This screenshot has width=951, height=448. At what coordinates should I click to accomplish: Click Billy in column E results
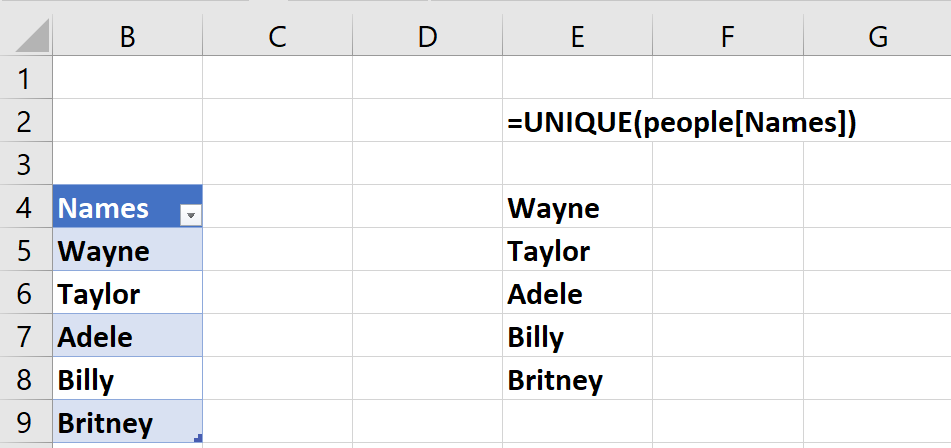[536, 337]
